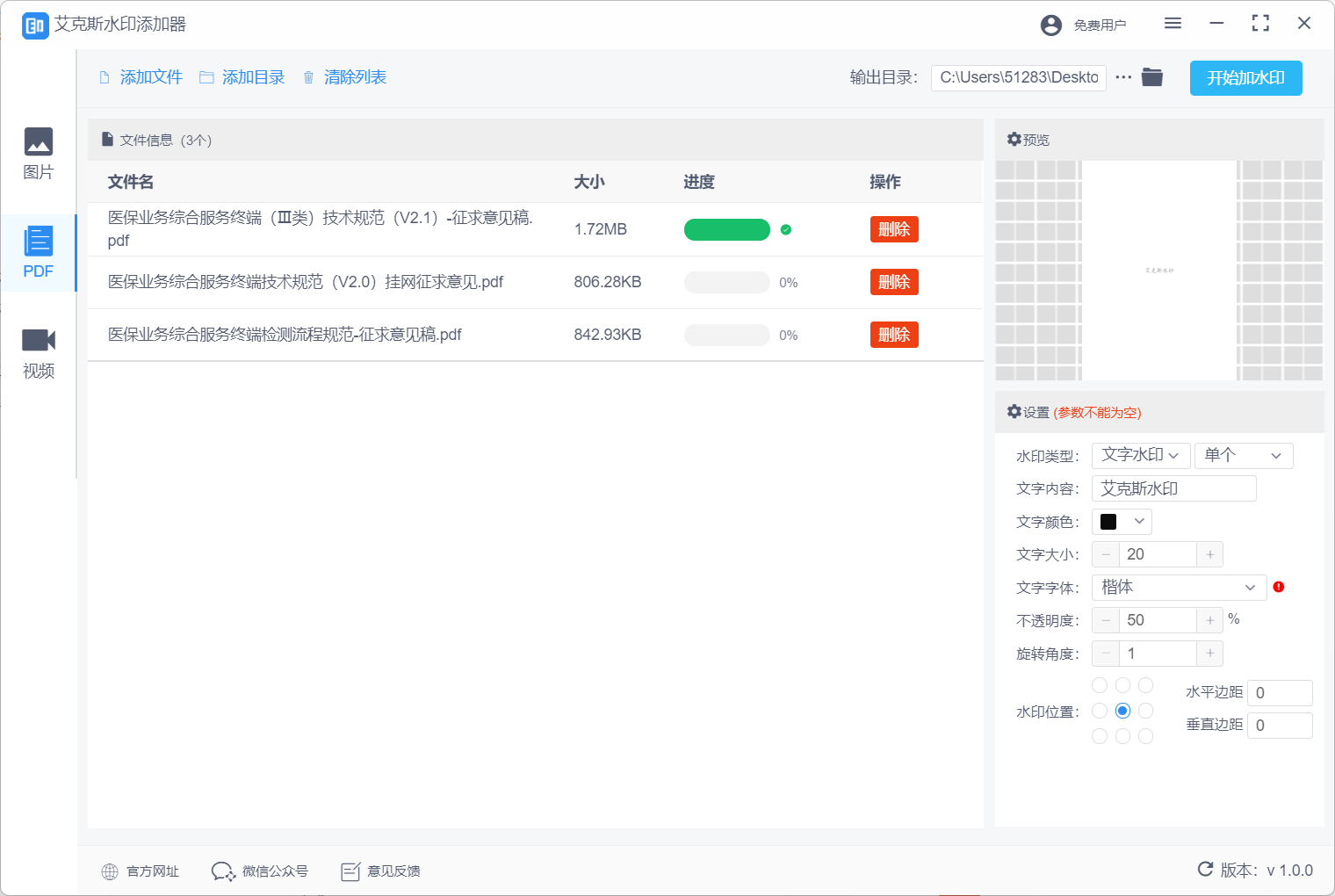Open the 楷体 font dropdown
1335x896 pixels.
(x=1179, y=587)
